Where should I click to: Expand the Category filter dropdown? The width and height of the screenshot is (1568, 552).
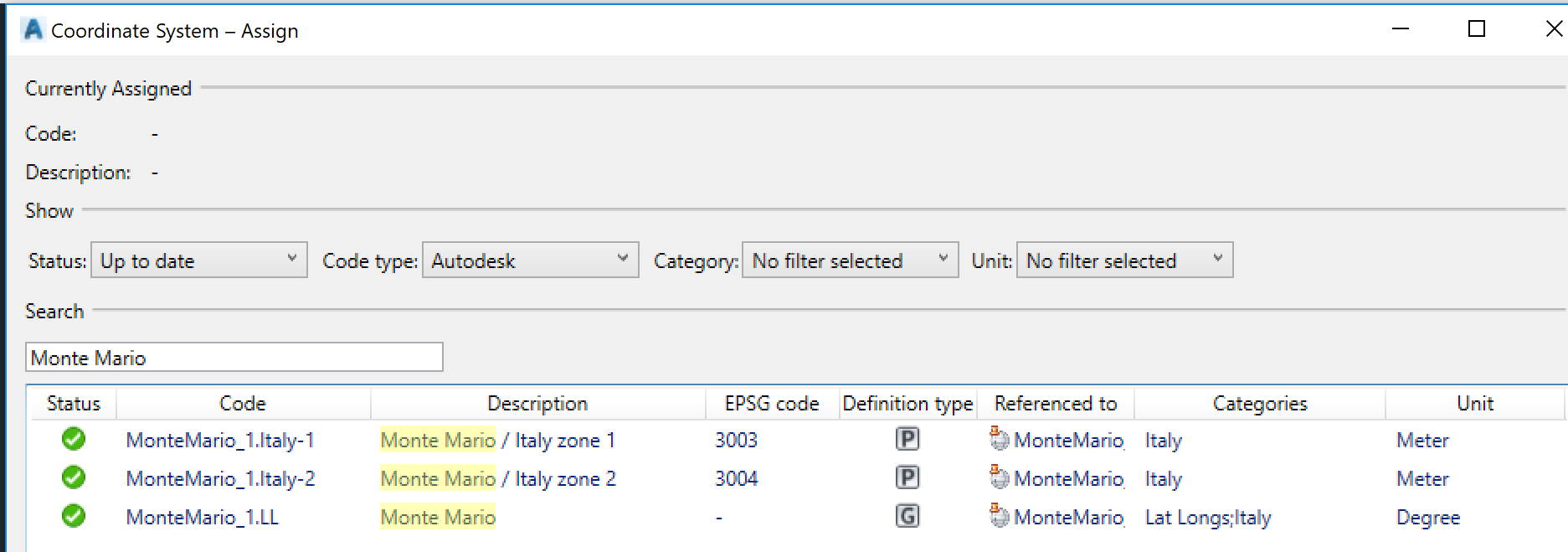coord(850,261)
